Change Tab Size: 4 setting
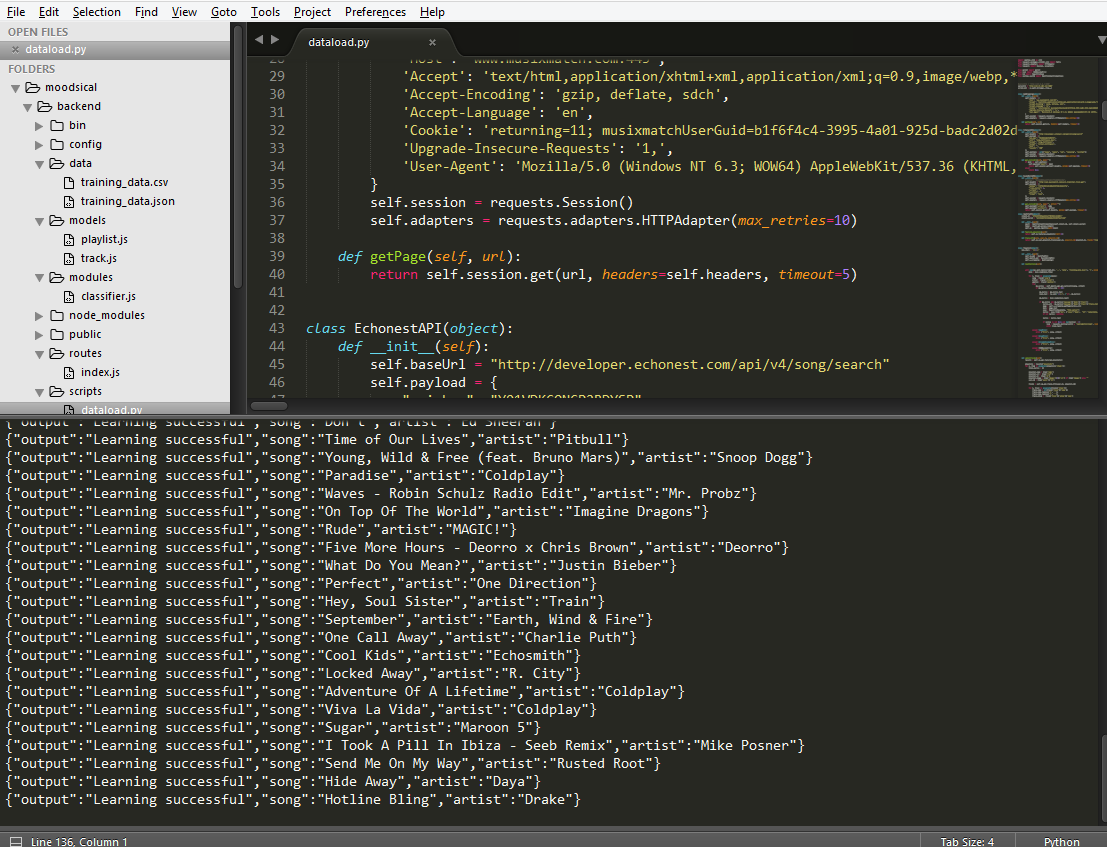1107x847 pixels. click(x=967, y=841)
